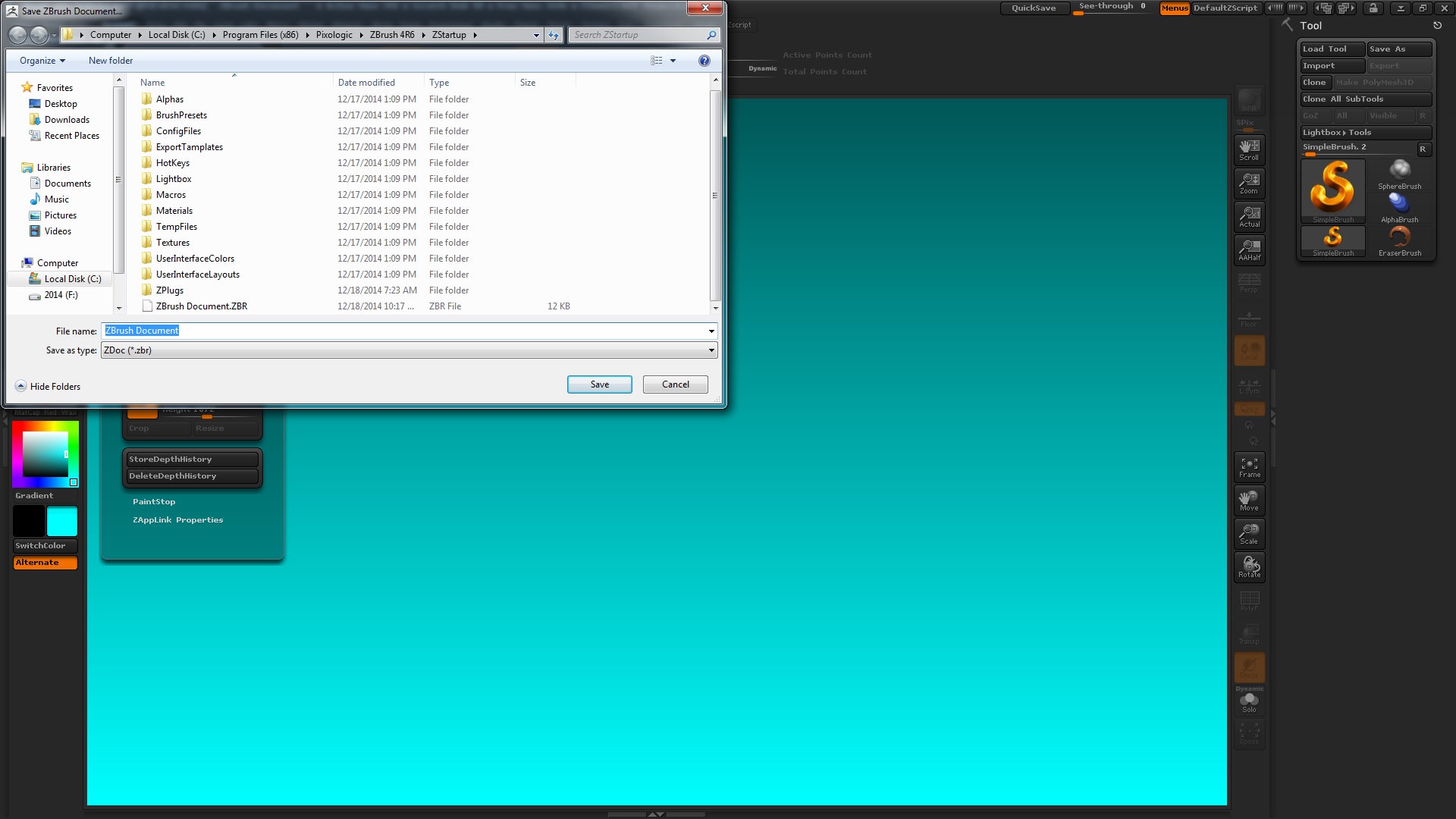Click the BPR render icon
Image resolution: width=1456 pixels, height=819 pixels.
tap(1249, 100)
